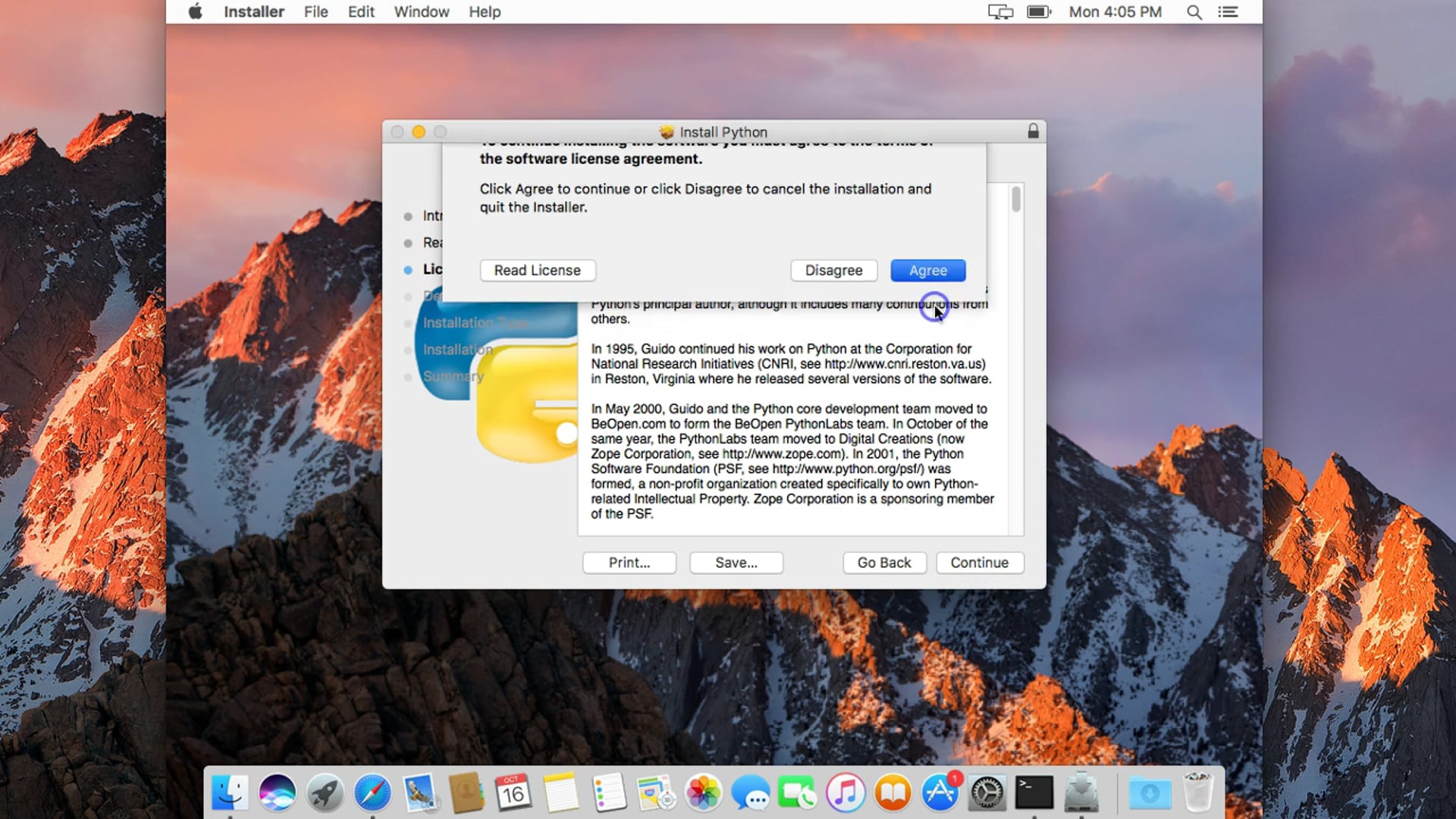Launch Safari from the Dock

tap(372, 792)
